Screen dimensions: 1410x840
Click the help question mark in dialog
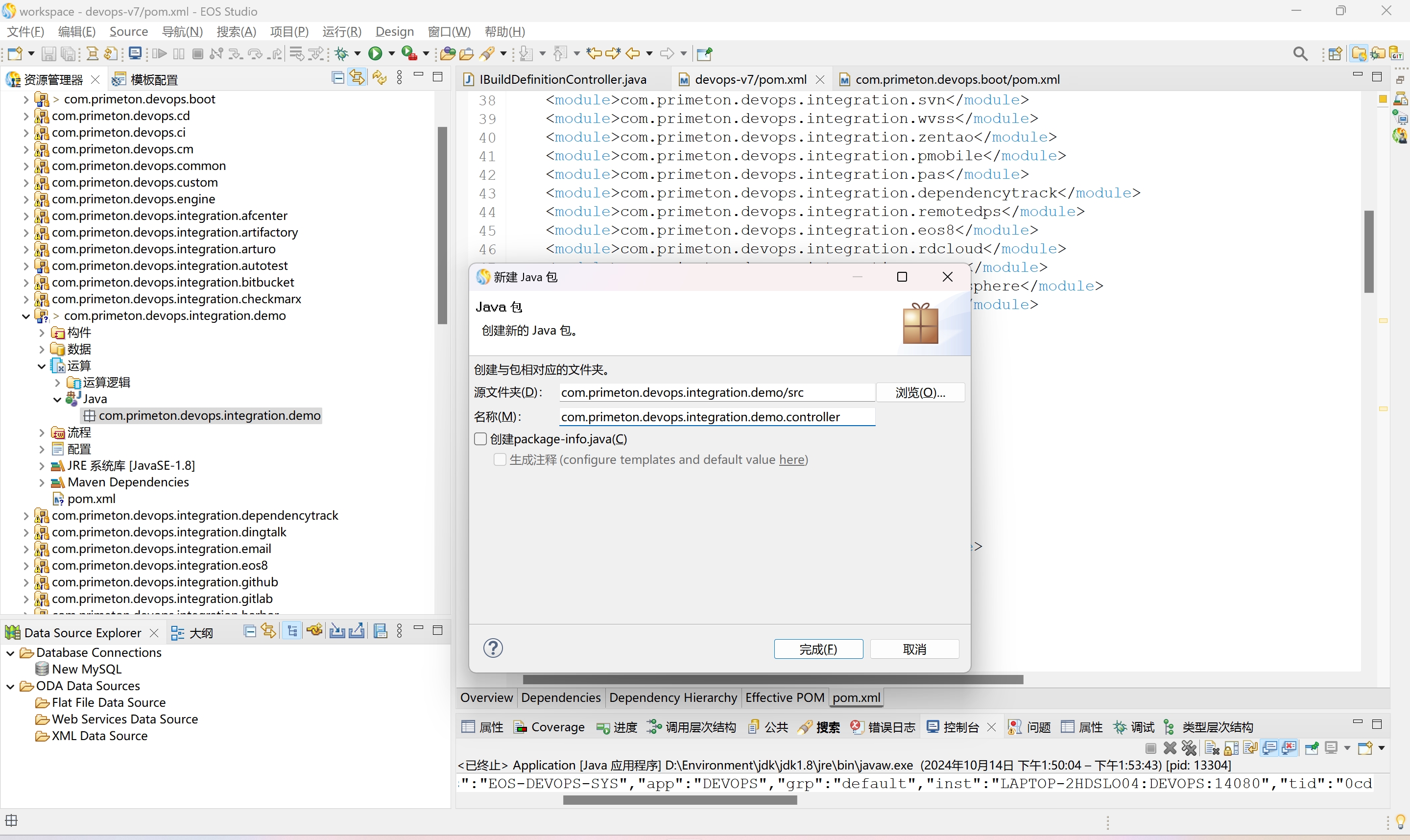(493, 648)
